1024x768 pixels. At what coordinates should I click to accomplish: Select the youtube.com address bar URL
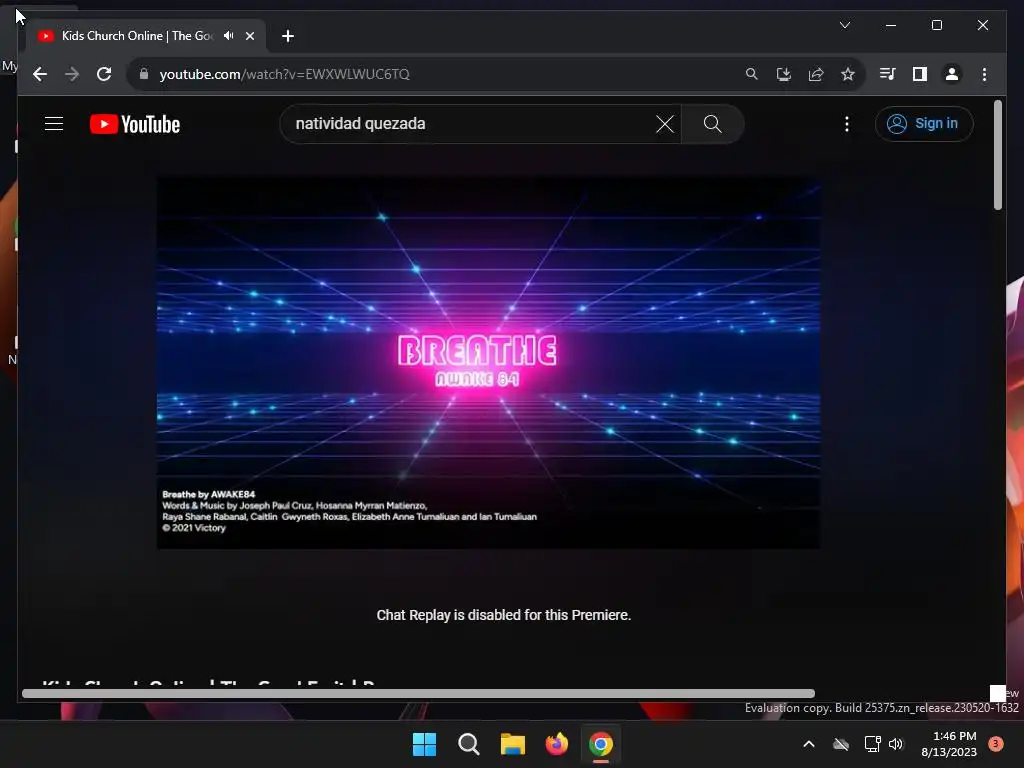coord(285,74)
